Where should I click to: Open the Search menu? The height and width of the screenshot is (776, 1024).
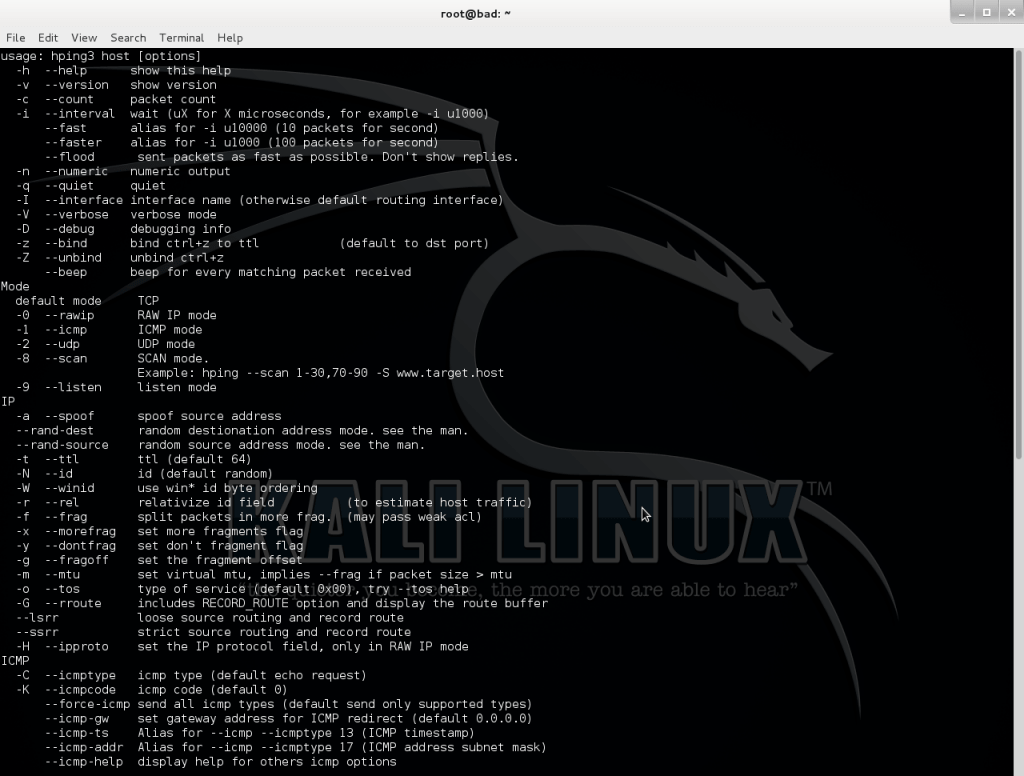pos(128,38)
